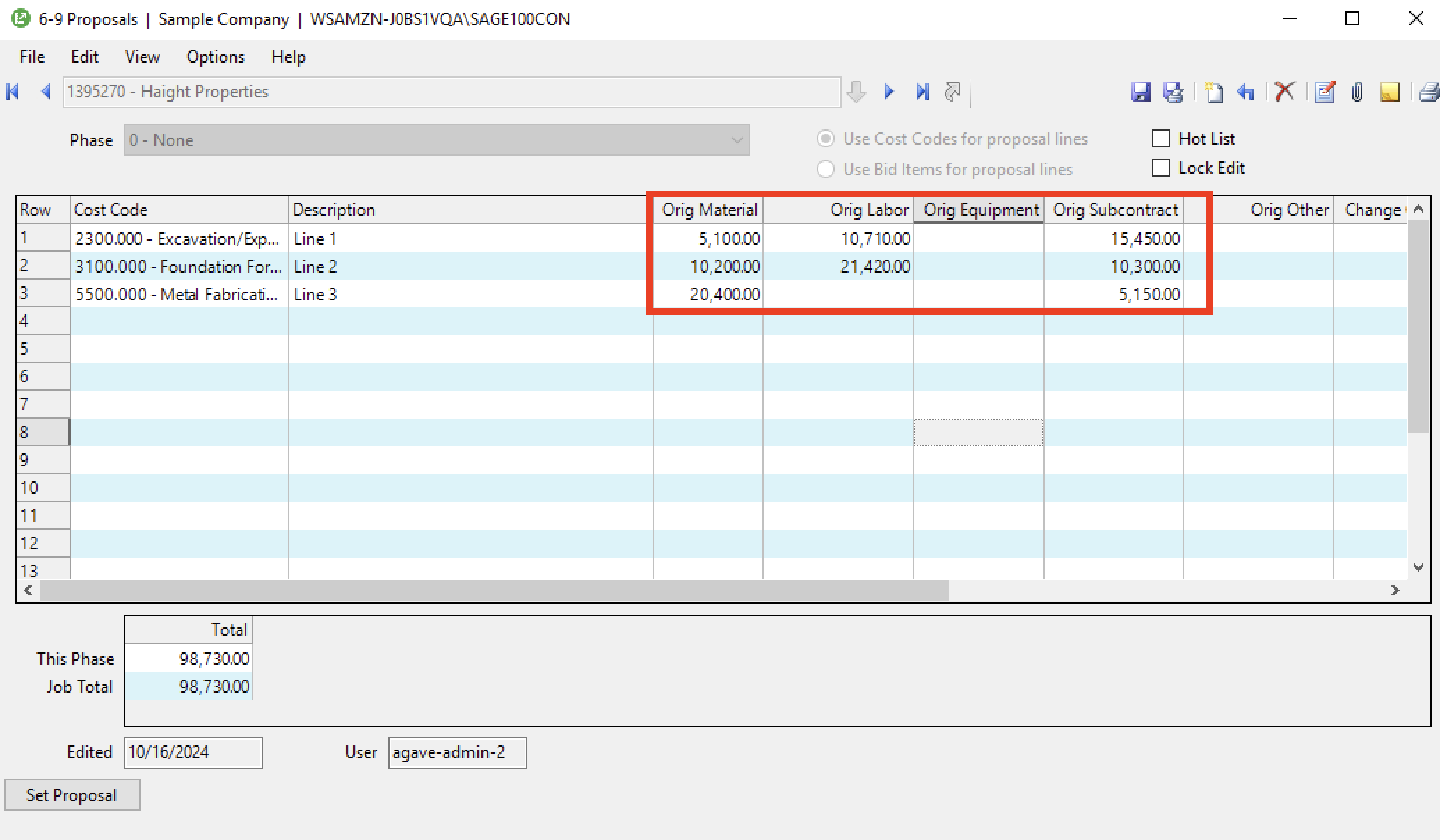This screenshot has height=840, width=1440.
Task: Open the File menu
Action: point(32,57)
